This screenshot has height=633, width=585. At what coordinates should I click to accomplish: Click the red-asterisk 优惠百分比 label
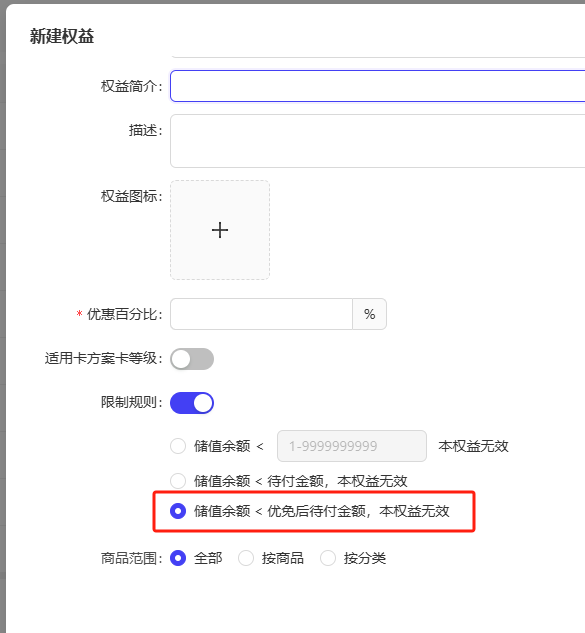pyautogui.click(x=120, y=314)
